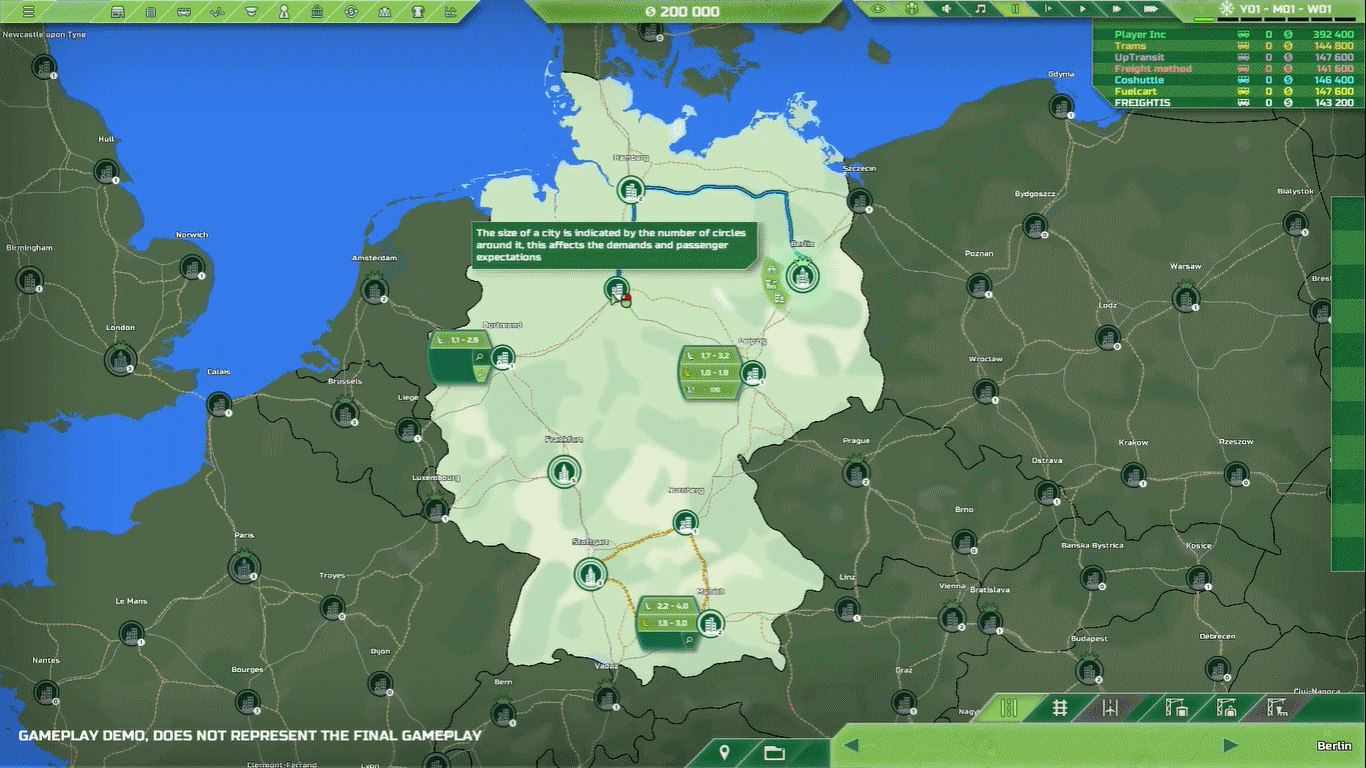The height and width of the screenshot is (768, 1366).
Task: Toggle the eye view overlay
Action: tap(878, 8)
